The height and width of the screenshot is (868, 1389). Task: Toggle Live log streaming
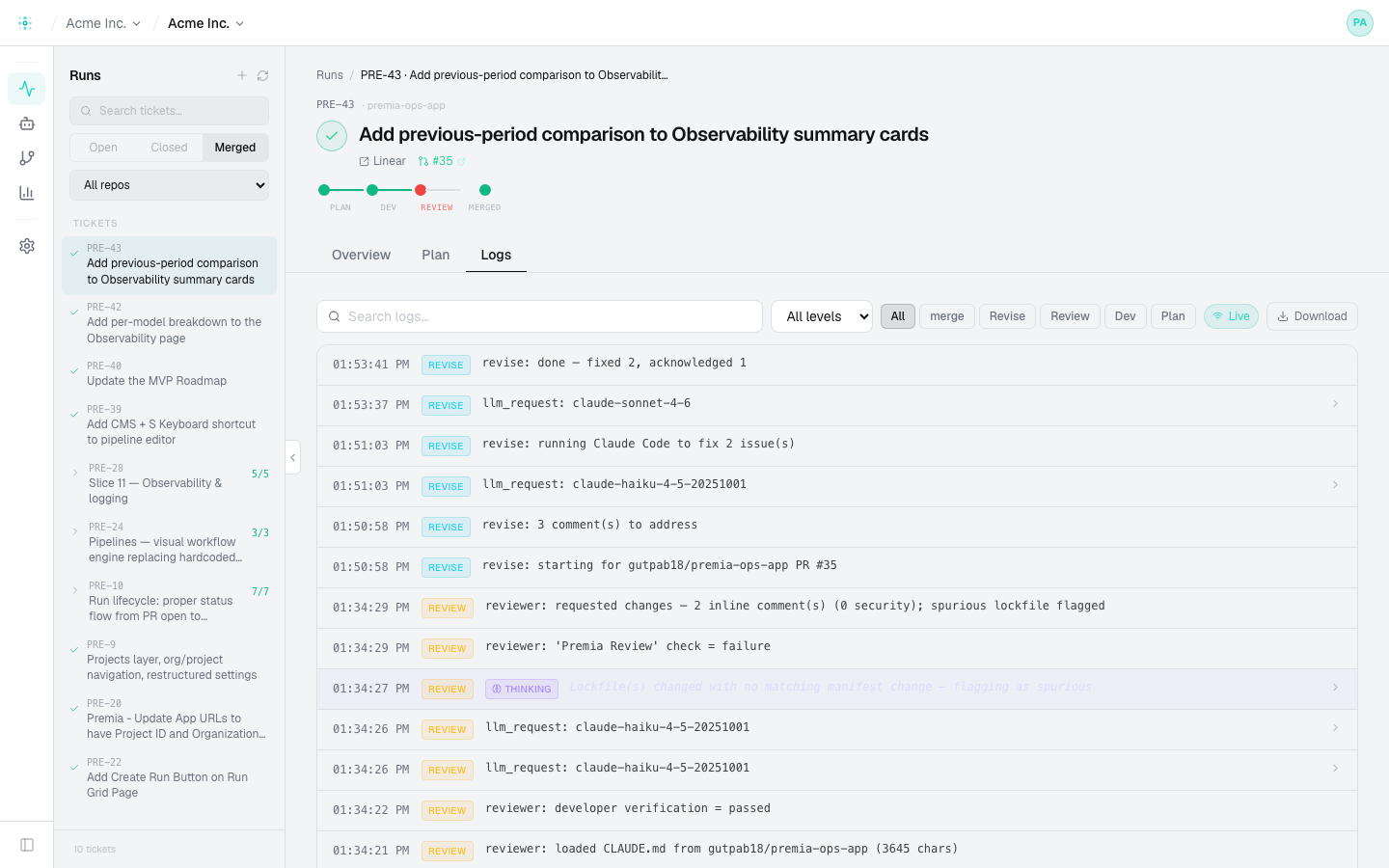coord(1231,316)
